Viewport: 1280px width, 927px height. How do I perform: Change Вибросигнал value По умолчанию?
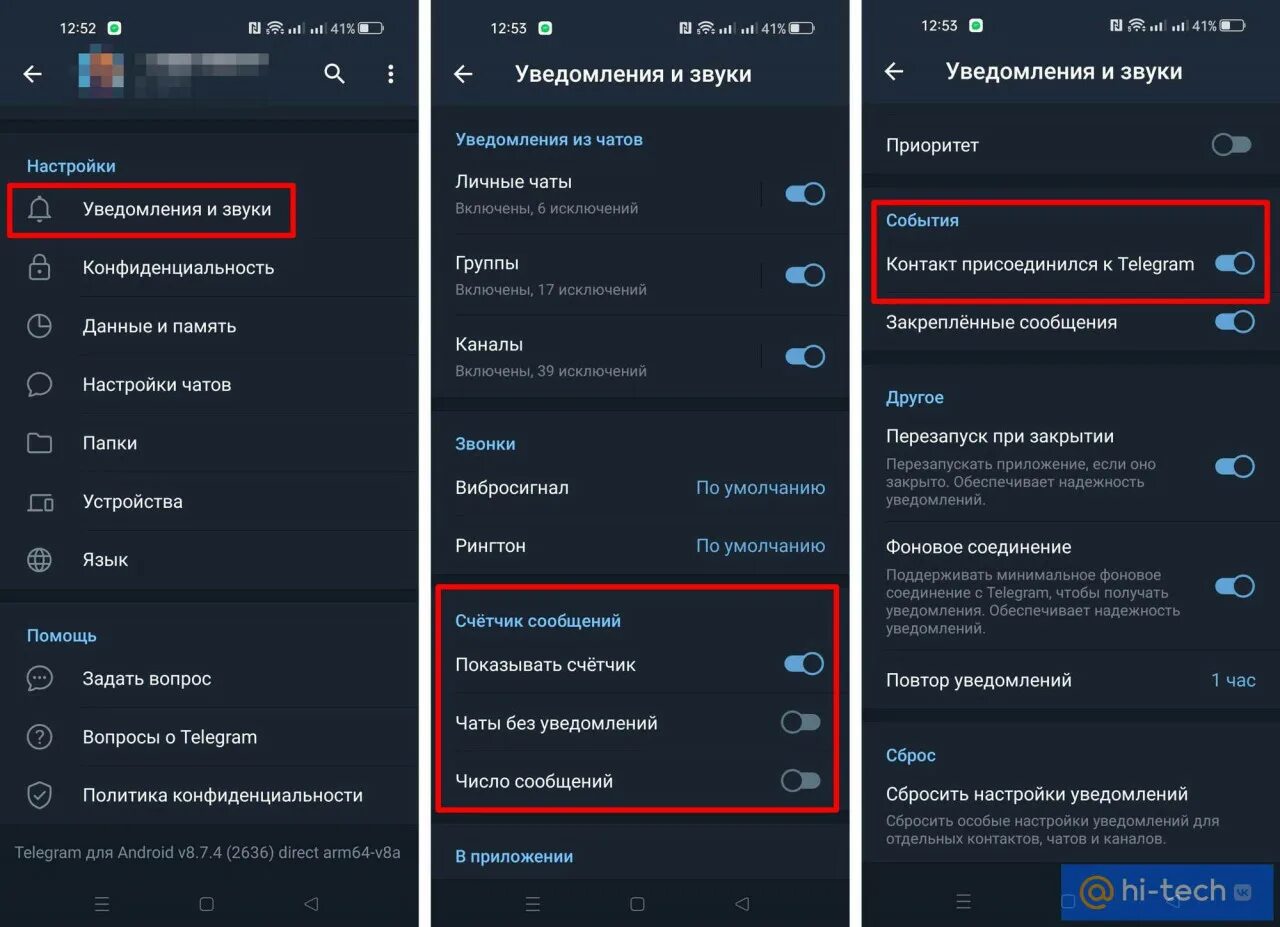[x=761, y=488]
